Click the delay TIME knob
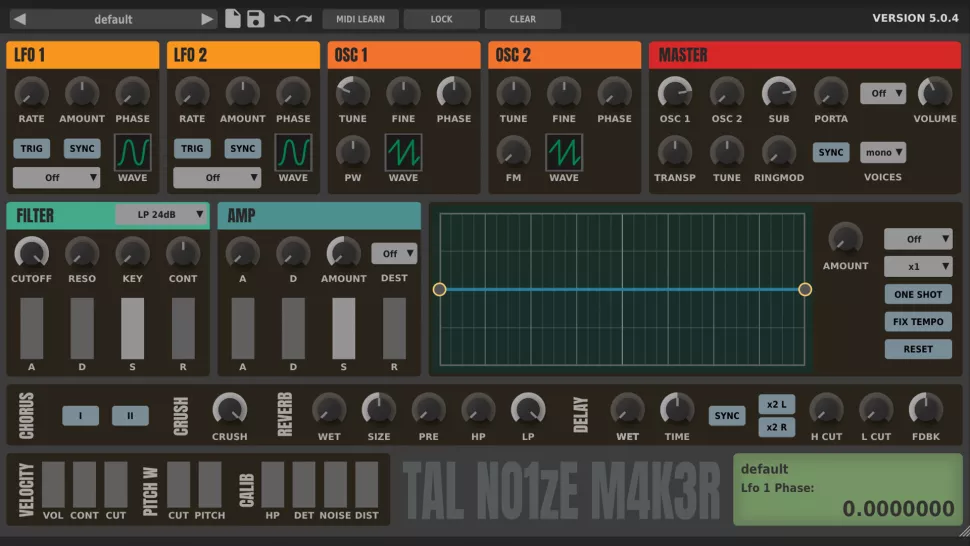The height and width of the screenshot is (546, 970). (677, 410)
